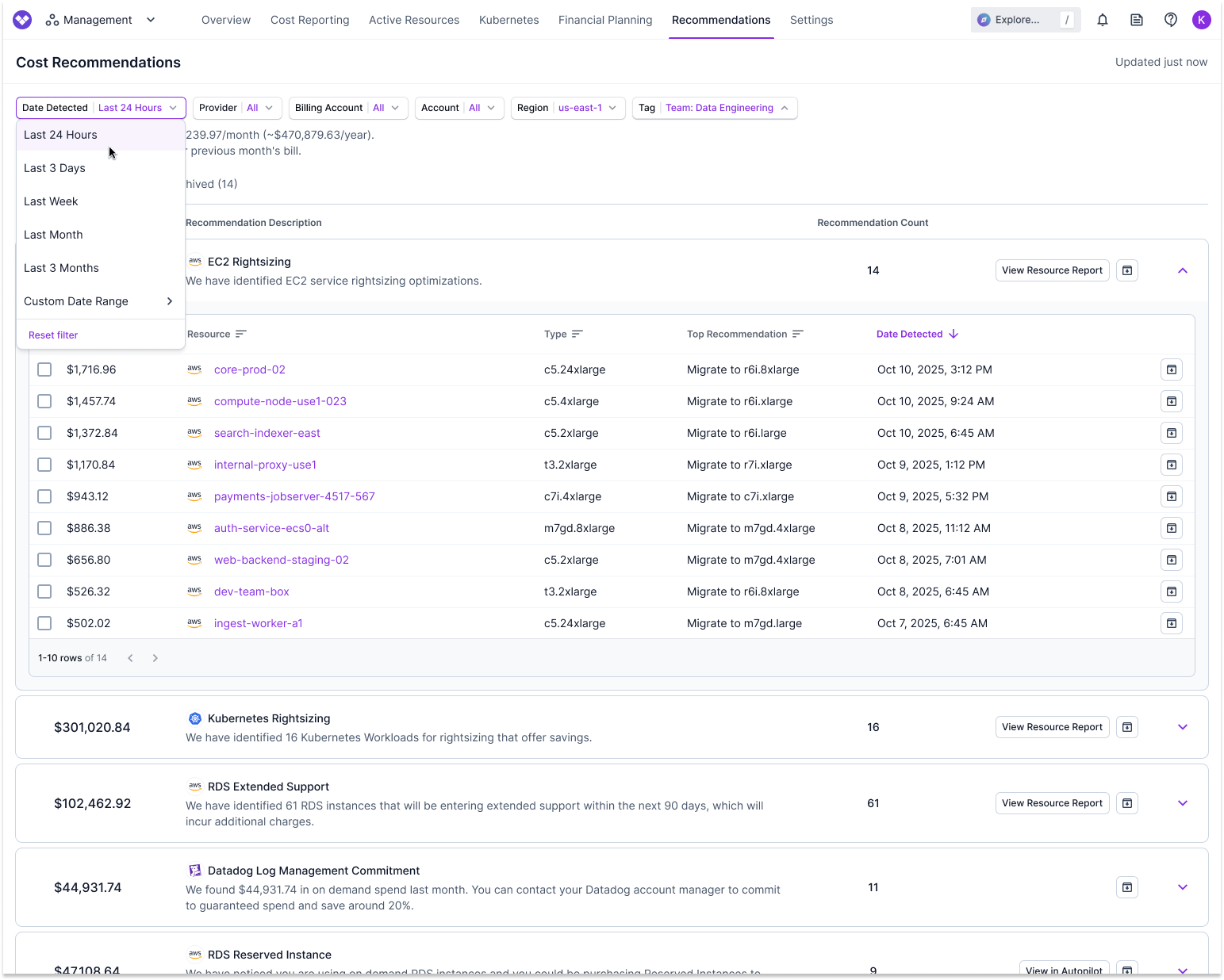The image size is (1224, 980).
Task: Click the Kubernetes icon beside Kubernetes Rightsizing
Action: pyautogui.click(x=195, y=718)
